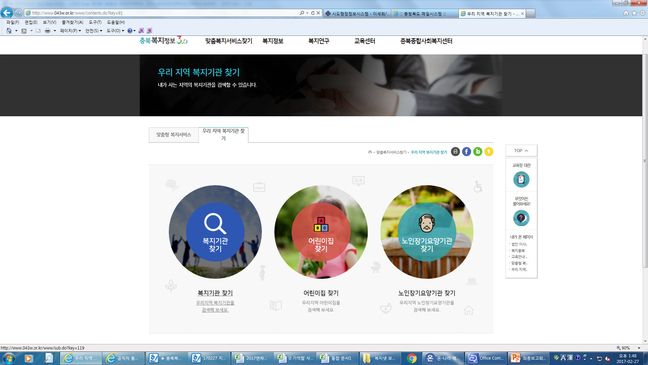Expand the dropdown arrow next to printer icon
The height and width of the screenshot is (365, 648).
[55, 31]
